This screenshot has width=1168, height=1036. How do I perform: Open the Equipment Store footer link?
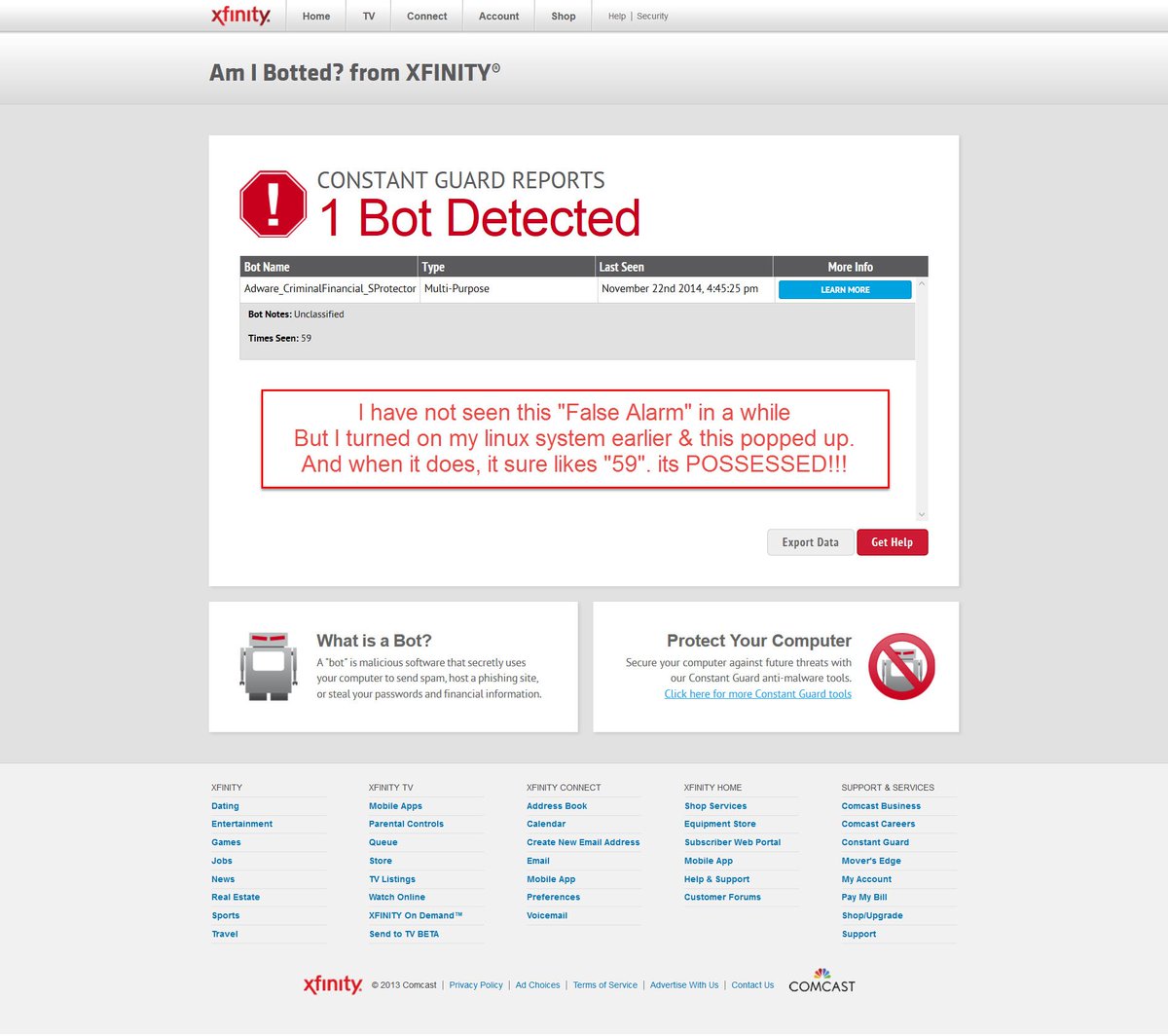[x=720, y=825]
